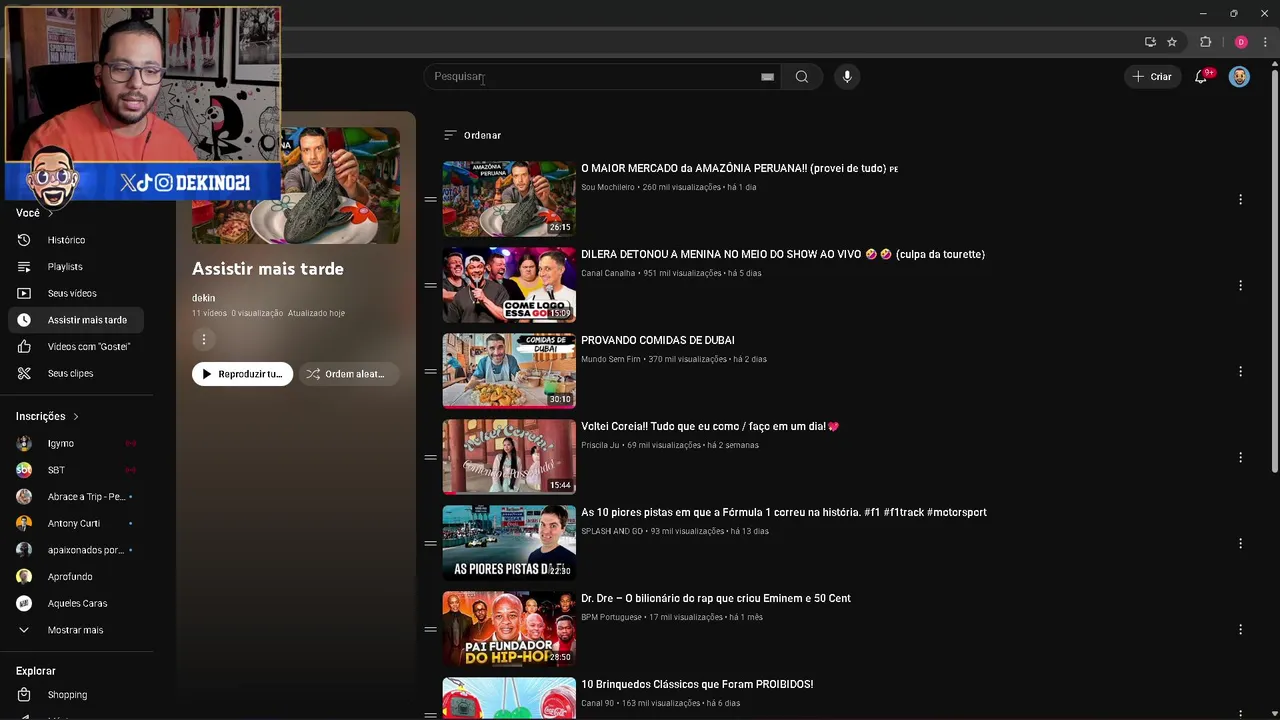The height and width of the screenshot is (720, 1280).
Task: Open SBT subscription channel
Action: (76, 470)
